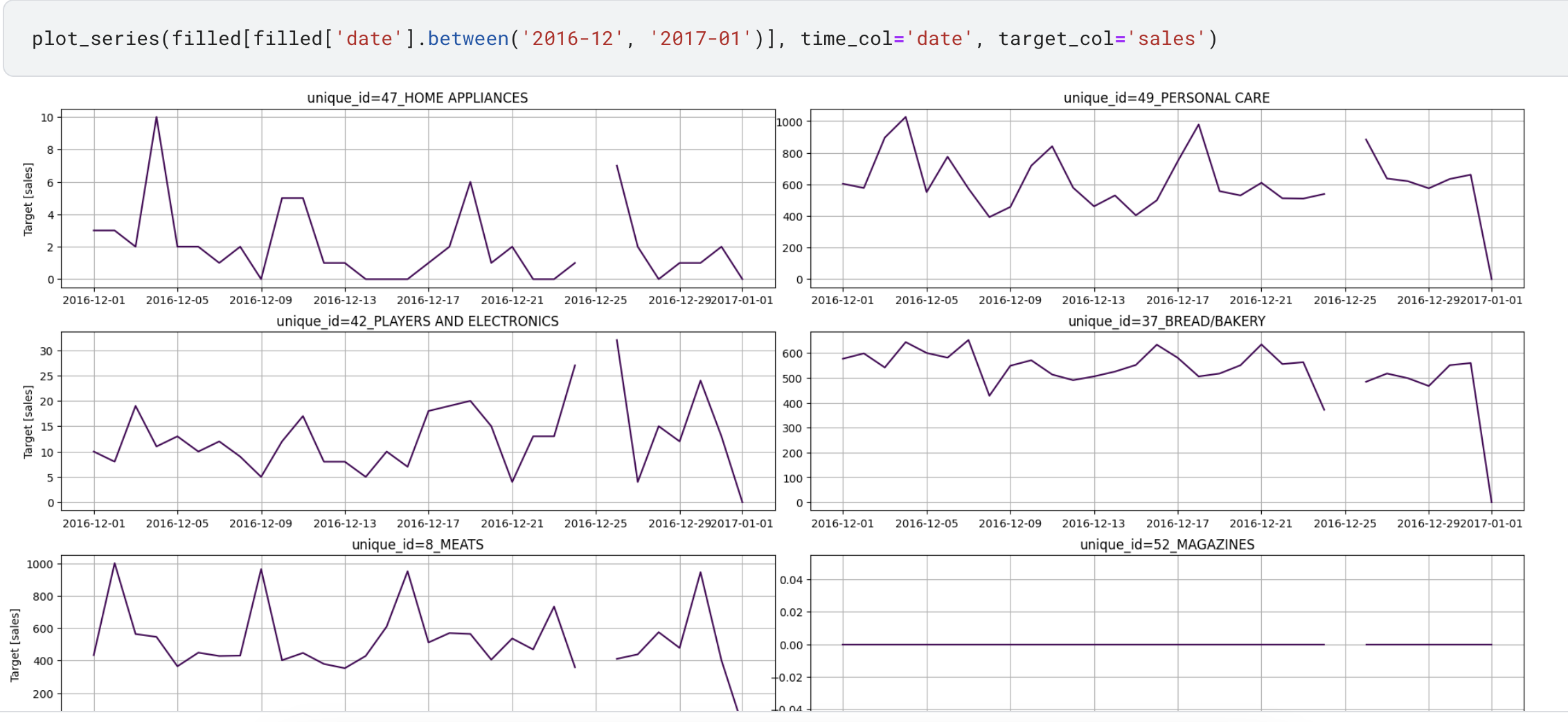
Task: Click the 47_HOME APPLIANCES chart title
Action: (417, 98)
